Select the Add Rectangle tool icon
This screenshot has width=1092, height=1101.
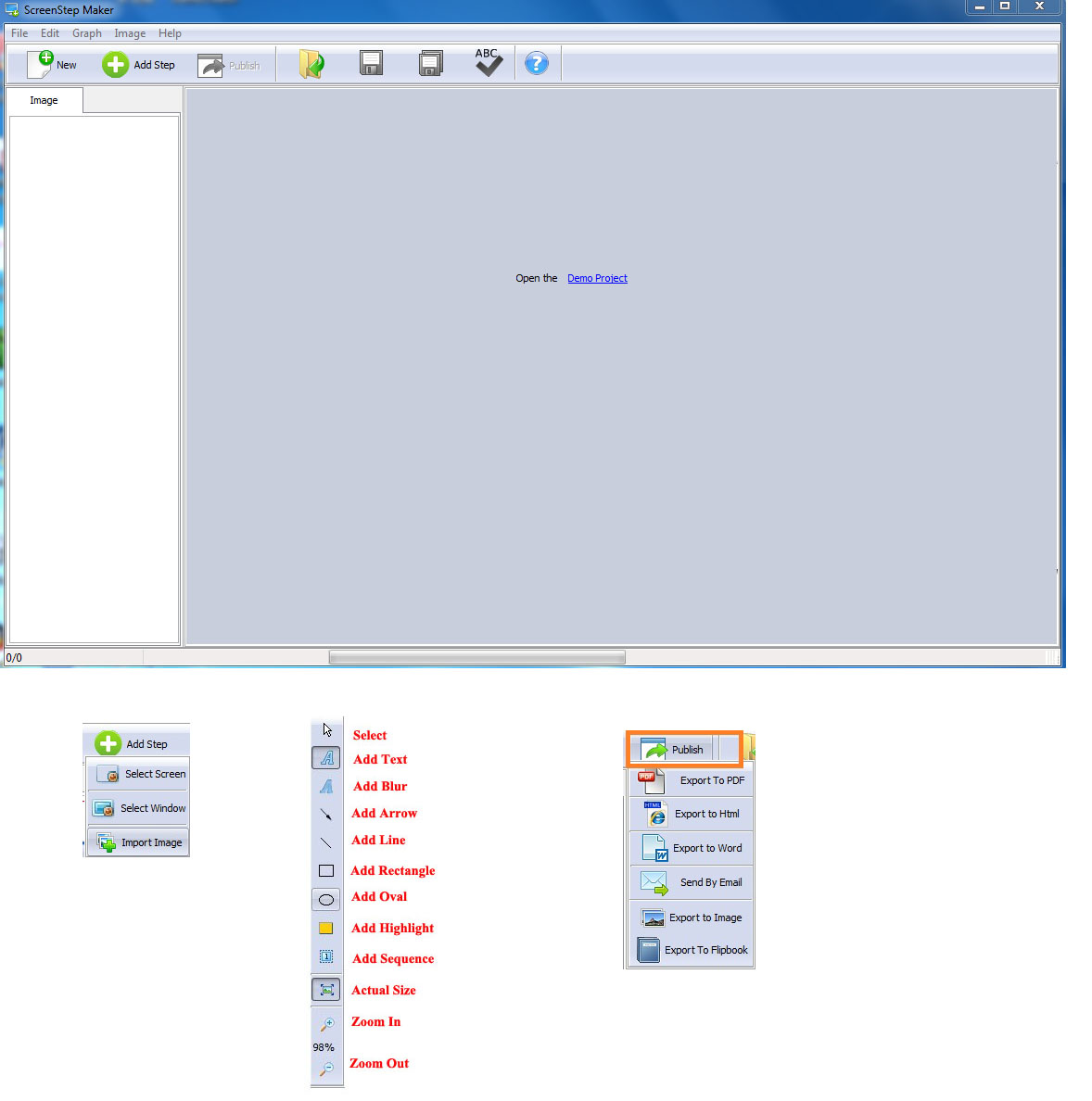326,870
